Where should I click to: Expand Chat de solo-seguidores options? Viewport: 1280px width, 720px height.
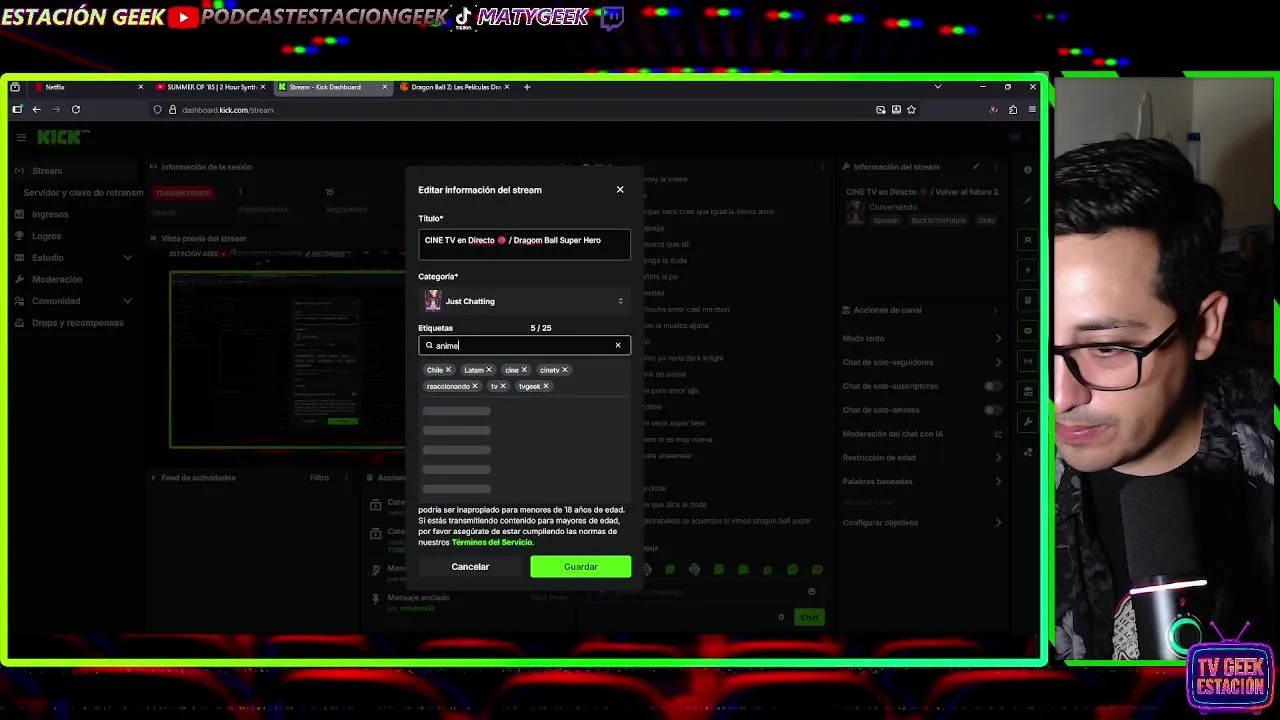coord(998,362)
